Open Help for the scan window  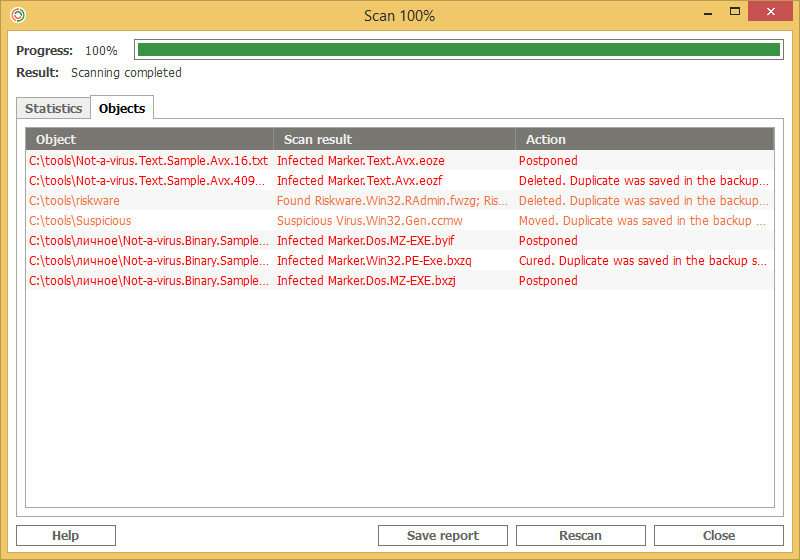[x=66, y=536]
